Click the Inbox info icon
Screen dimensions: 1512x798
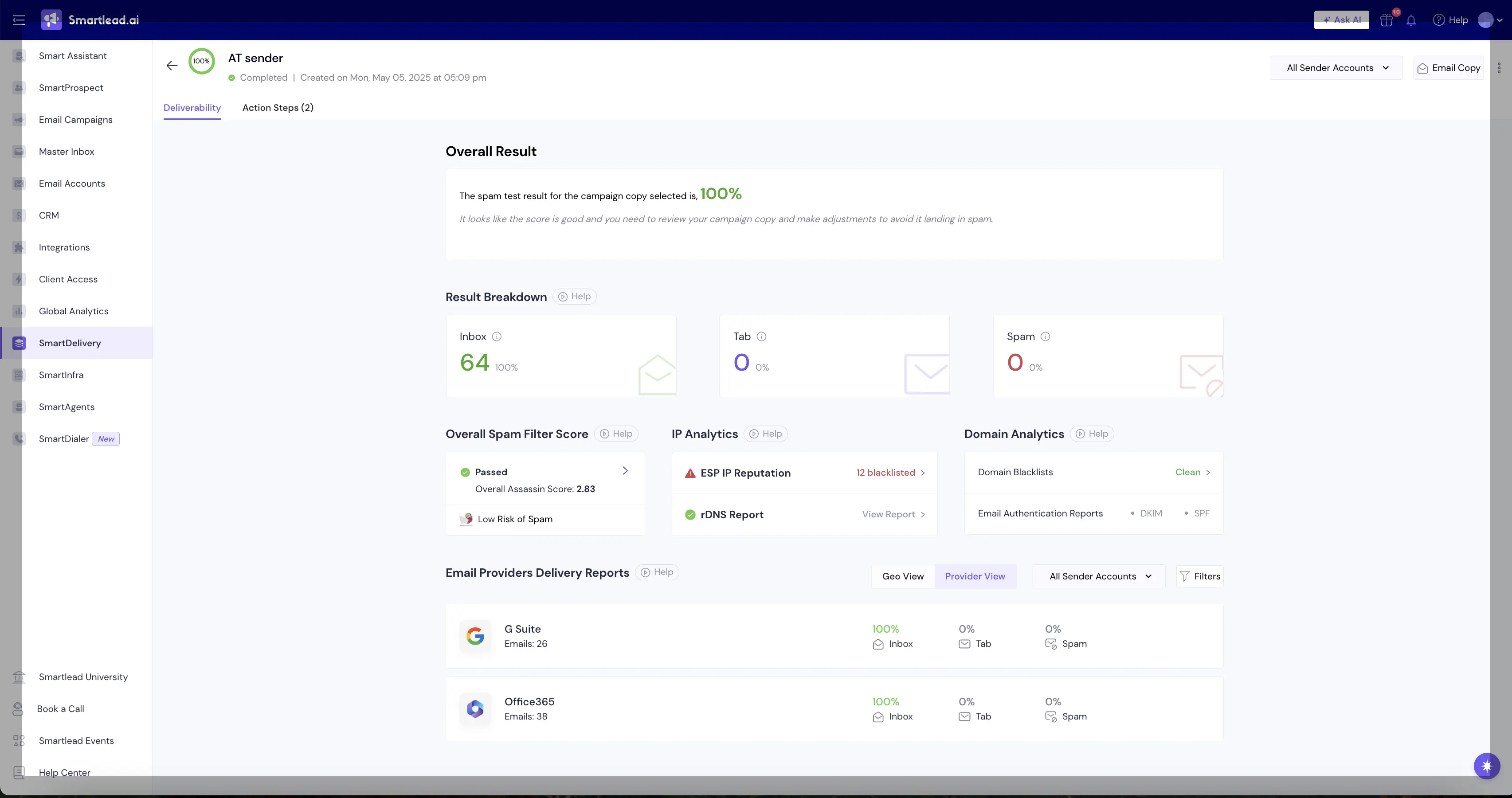(x=497, y=337)
